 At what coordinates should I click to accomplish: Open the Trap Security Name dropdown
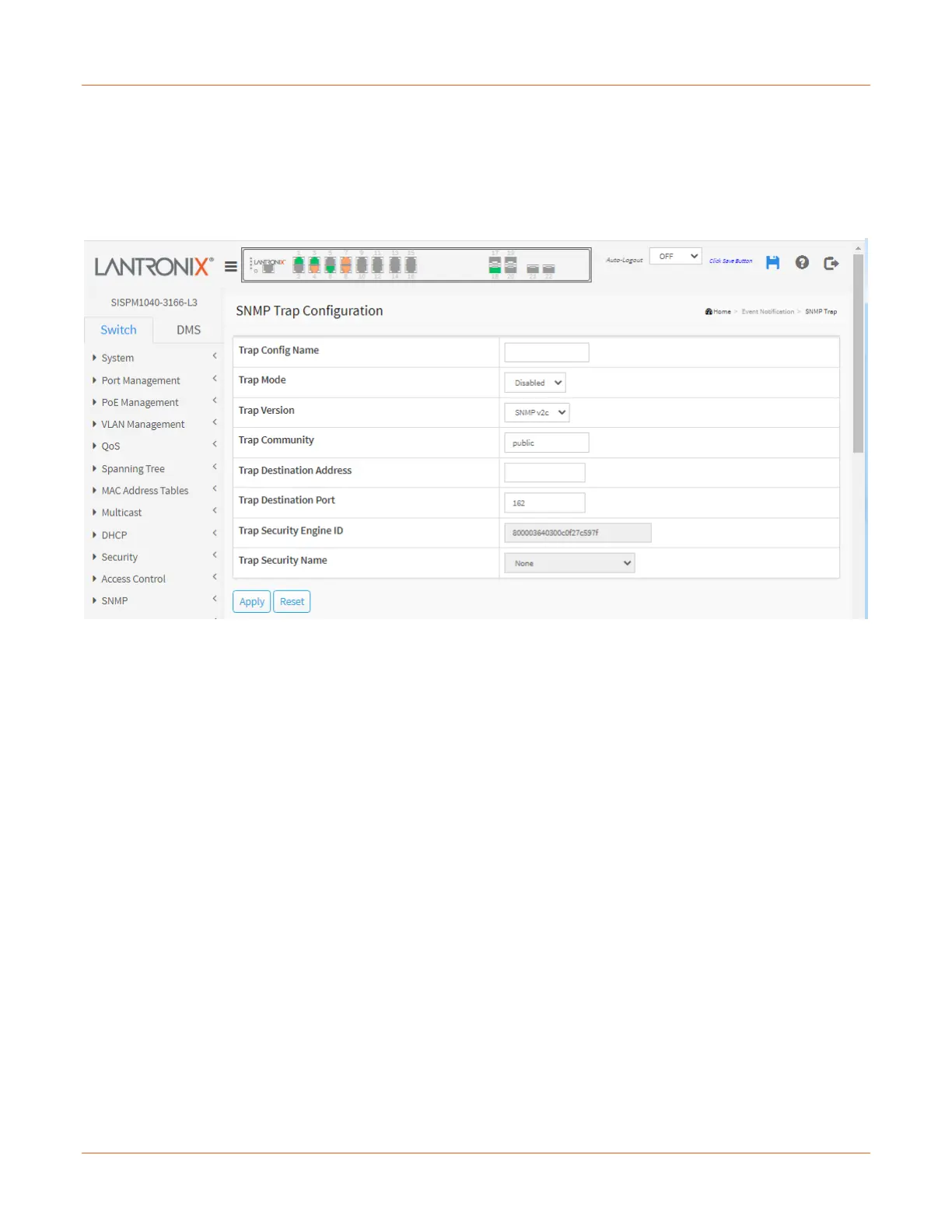click(x=569, y=563)
